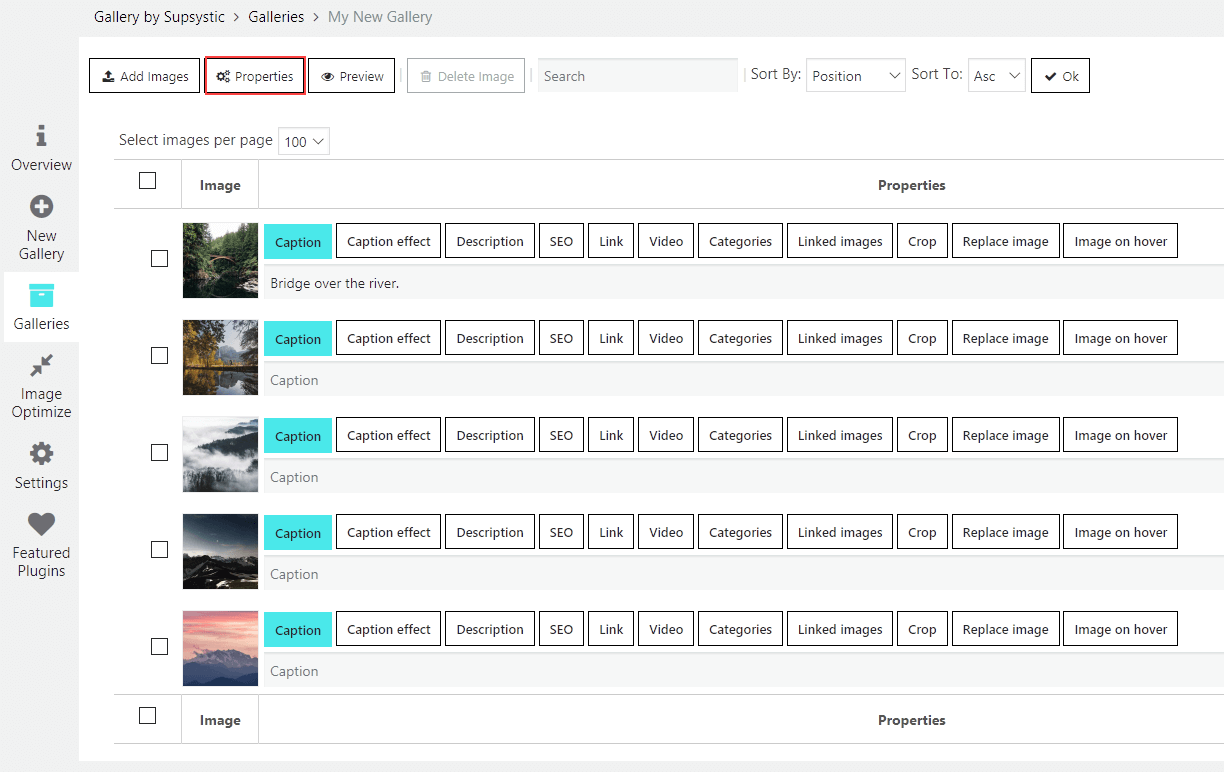
Task: Open Description tab for starry night image
Action: click(490, 532)
